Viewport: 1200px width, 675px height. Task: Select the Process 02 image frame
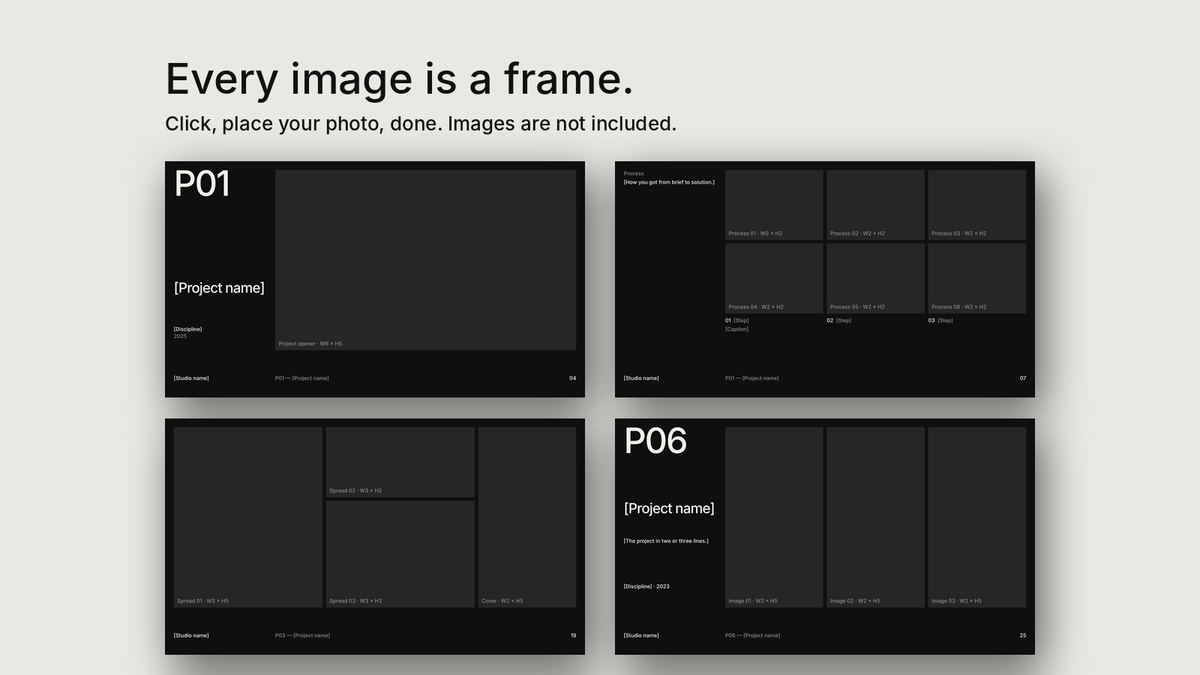tap(876, 205)
